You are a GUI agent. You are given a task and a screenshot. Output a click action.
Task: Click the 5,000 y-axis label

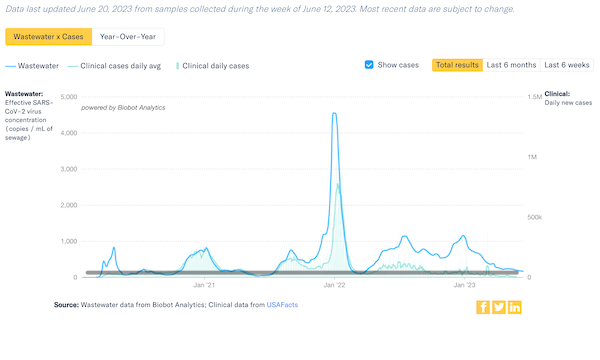[x=69, y=97]
